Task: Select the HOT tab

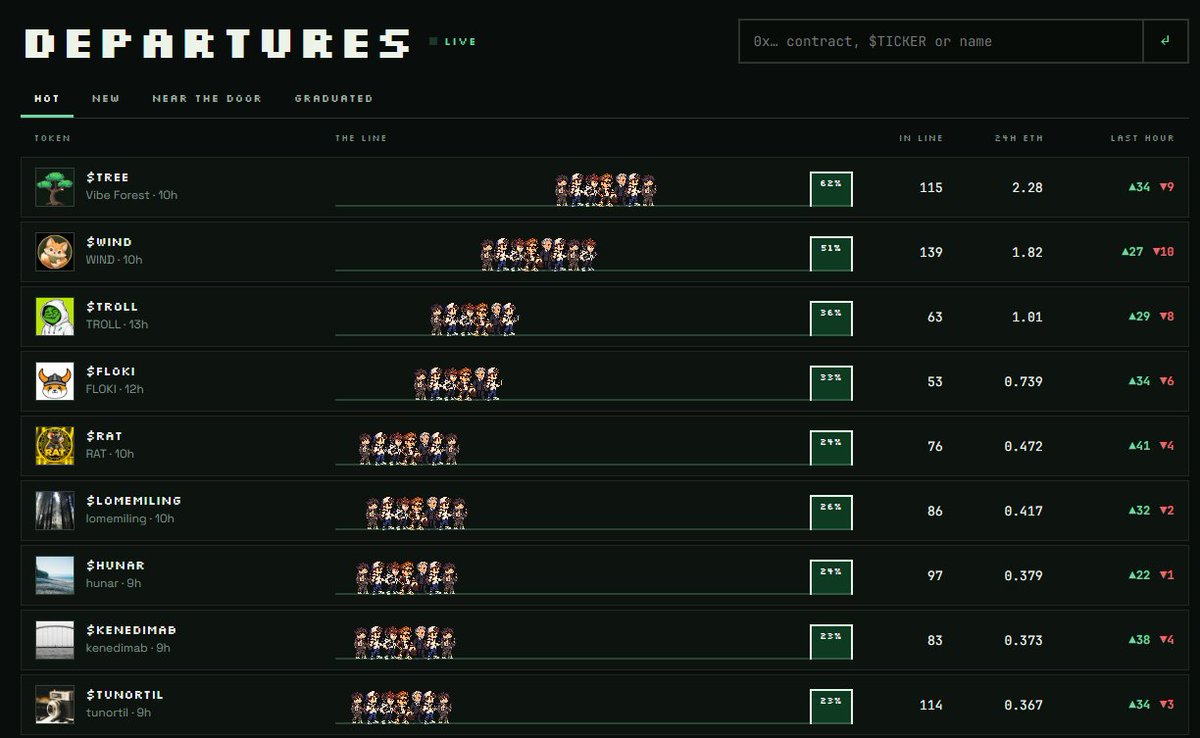Action: (47, 99)
